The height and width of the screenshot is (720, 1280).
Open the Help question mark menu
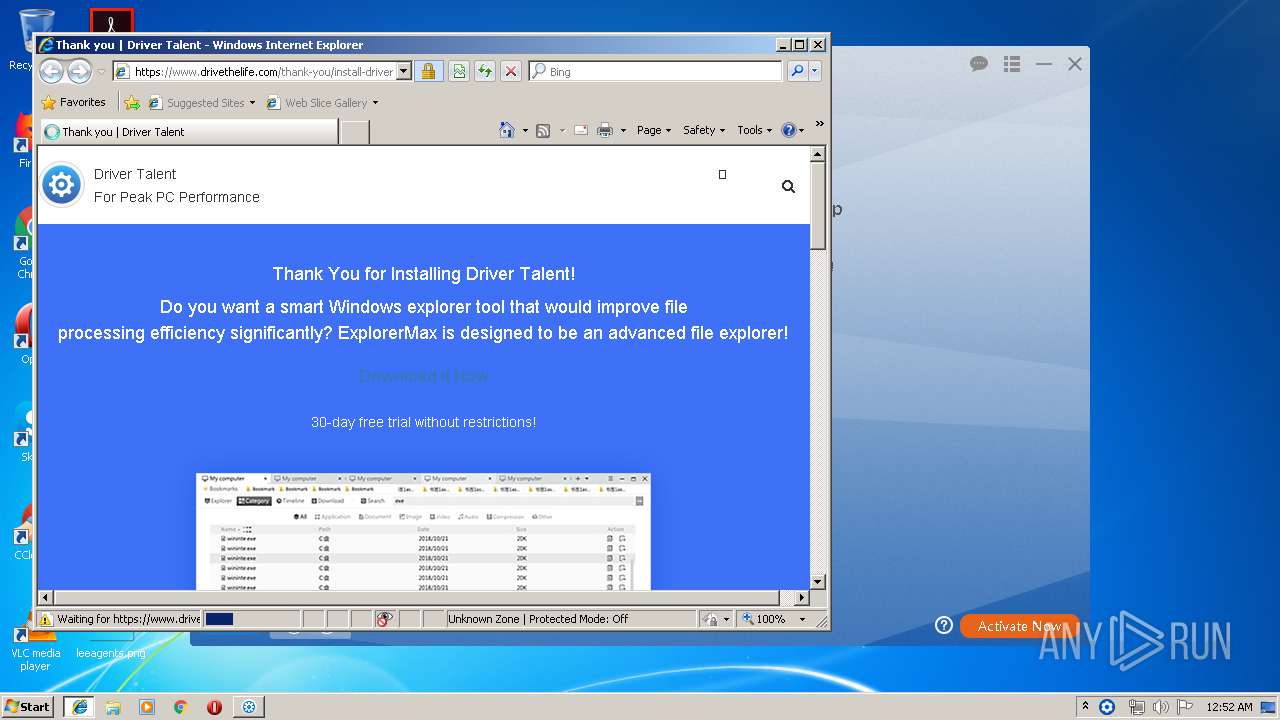792,130
